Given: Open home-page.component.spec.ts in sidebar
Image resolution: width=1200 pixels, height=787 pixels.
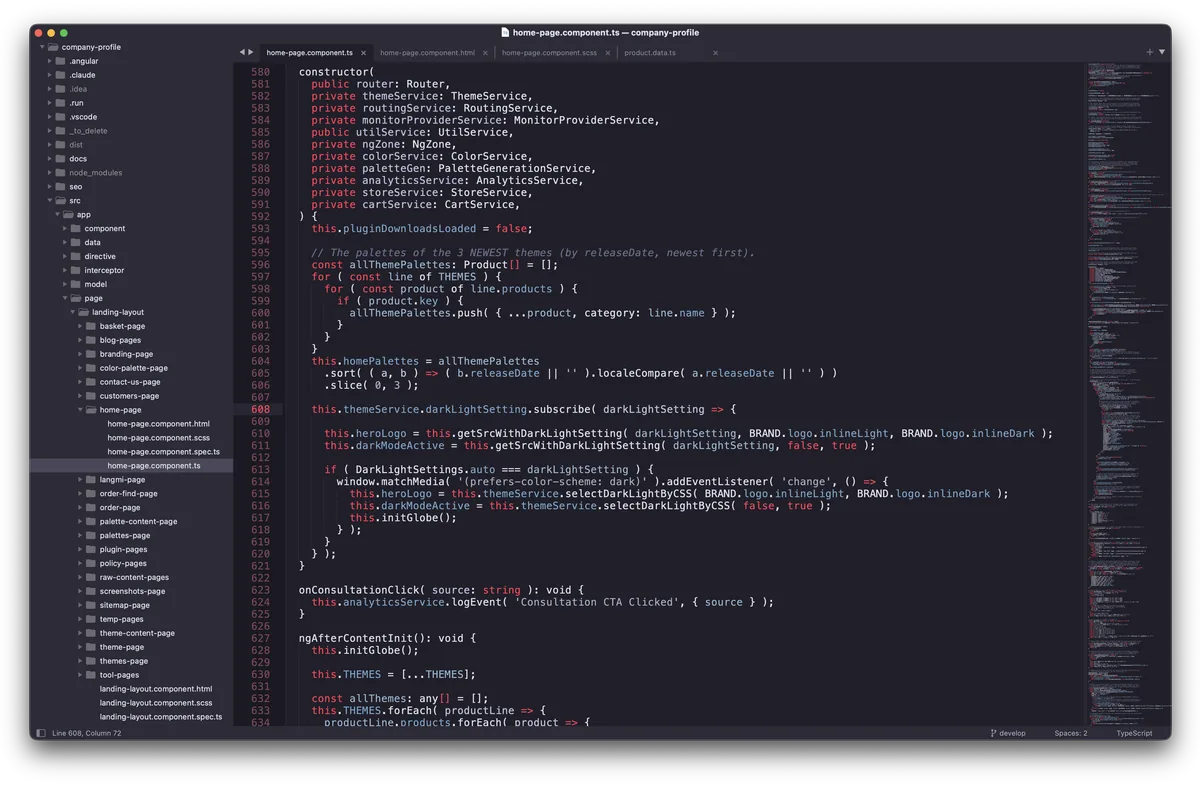Looking at the screenshot, I should tap(164, 452).
